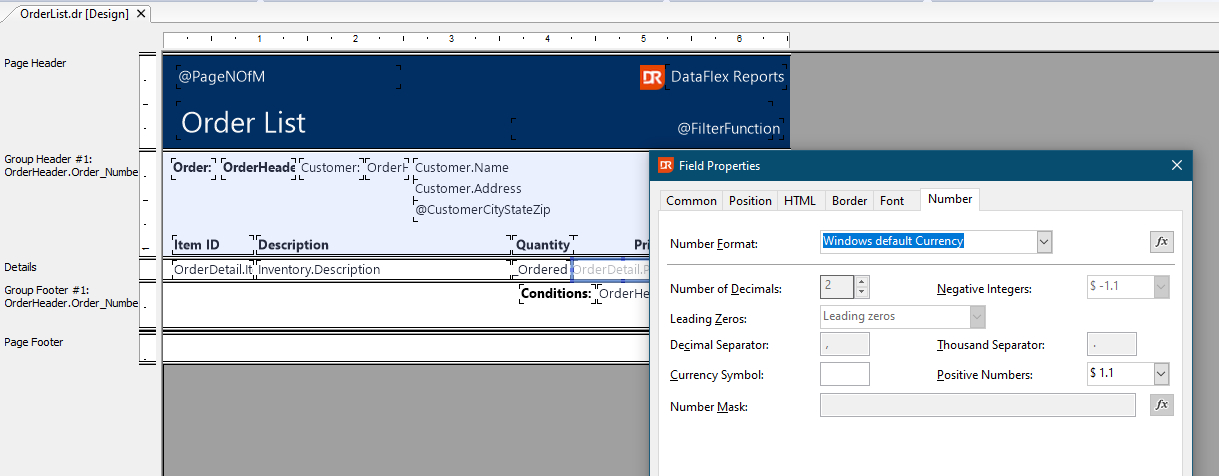
Task: Increase Number of Decimals with up arrow
Action: [862, 282]
